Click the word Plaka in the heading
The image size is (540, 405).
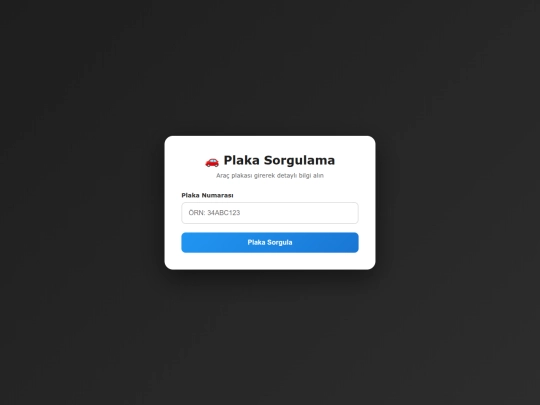pos(241,160)
